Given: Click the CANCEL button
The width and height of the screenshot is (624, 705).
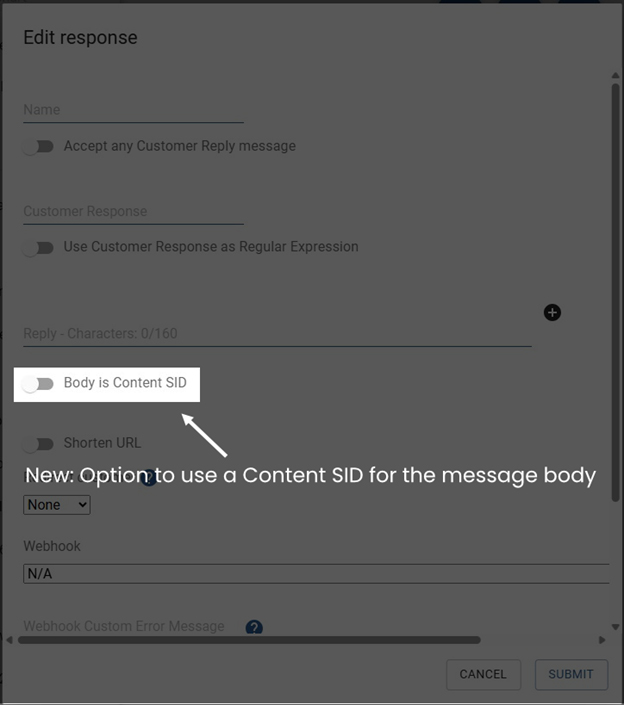Looking at the screenshot, I should [x=483, y=674].
